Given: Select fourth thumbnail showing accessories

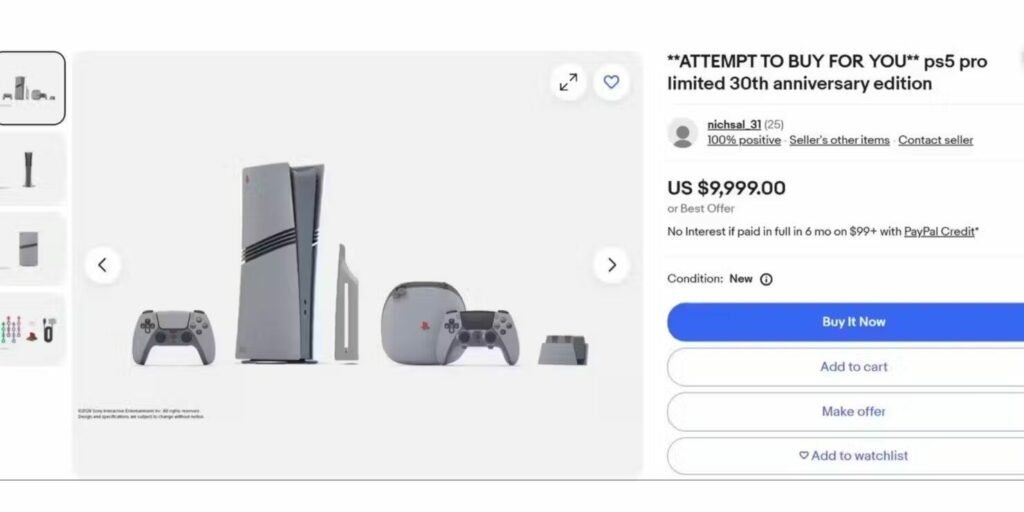Looking at the screenshot, I should coord(31,330).
